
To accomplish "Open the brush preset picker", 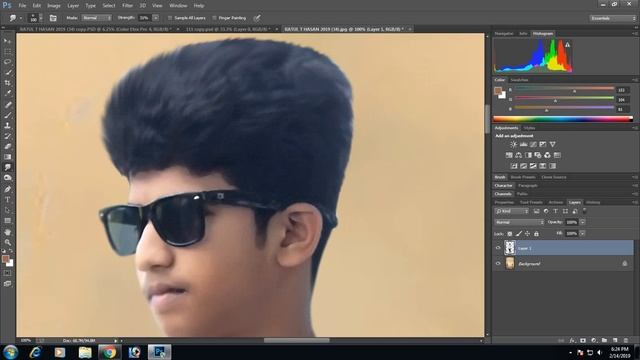I will pyautogui.click(x=35, y=18).
